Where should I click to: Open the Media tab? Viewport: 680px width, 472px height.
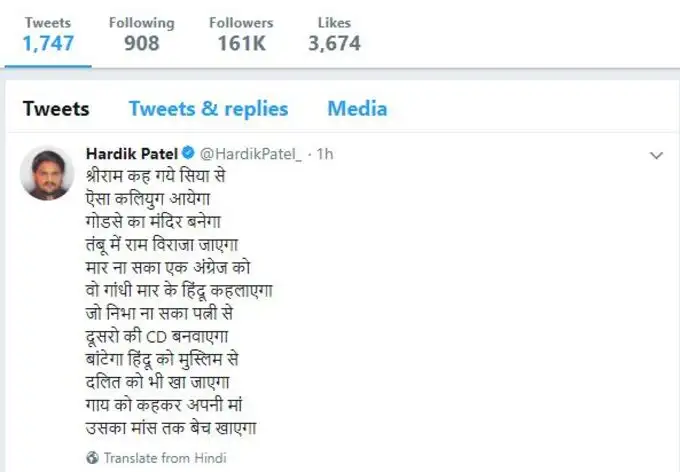pyautogui.click(x=357, y=108)
